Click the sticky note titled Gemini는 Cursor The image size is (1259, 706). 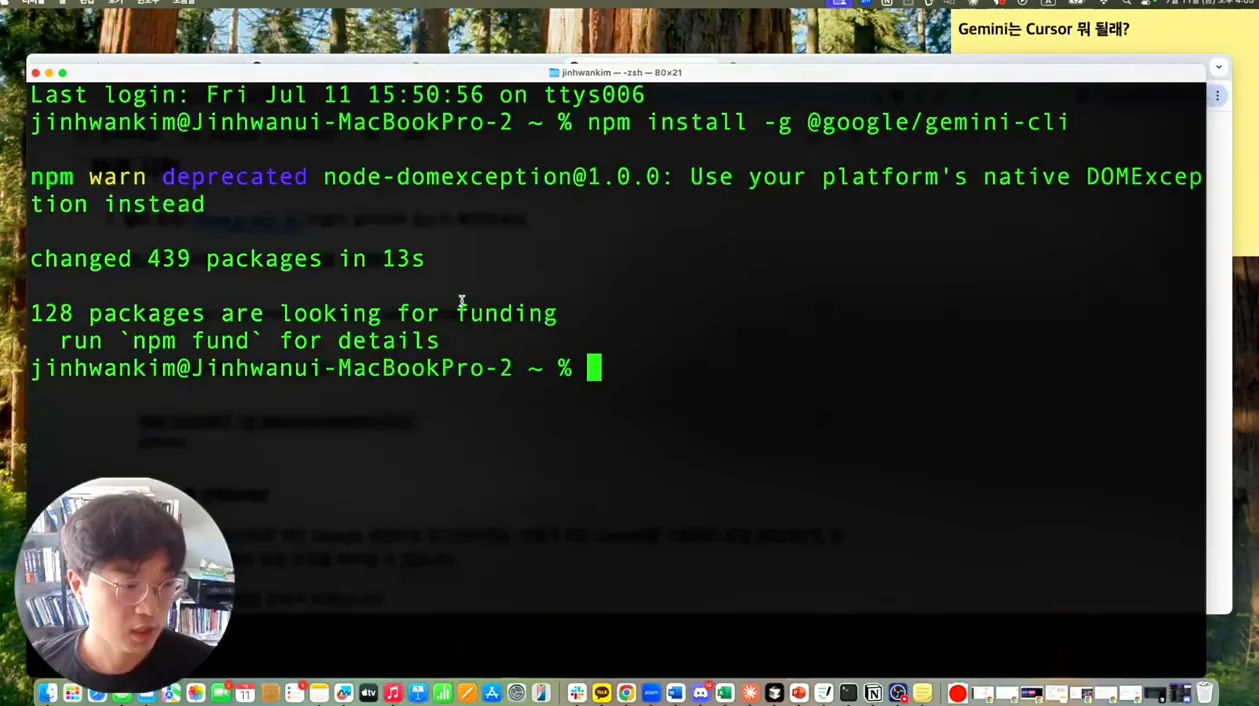[1044, 29]
